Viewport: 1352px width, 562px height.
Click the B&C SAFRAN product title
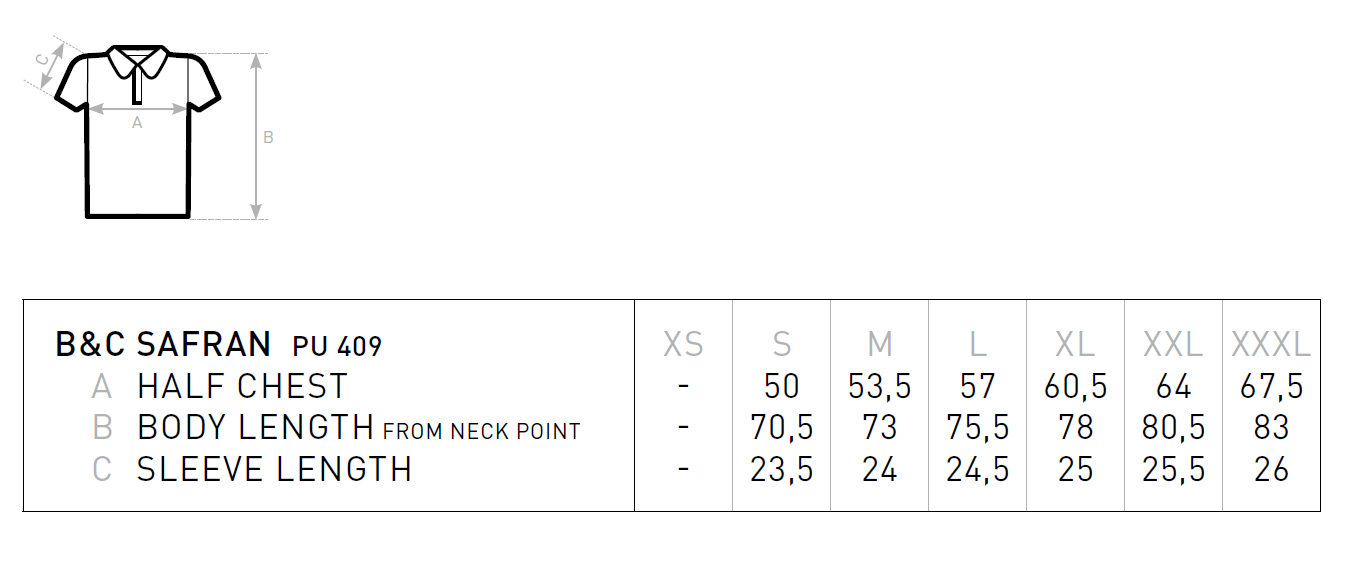(163, 345)
